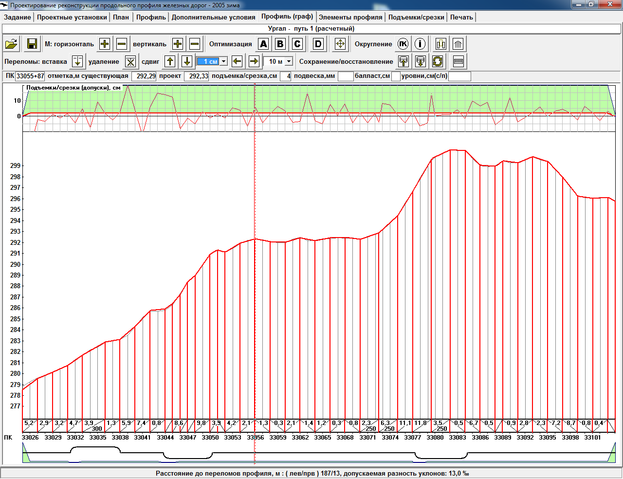Click the open folder icon

point(11,45)
